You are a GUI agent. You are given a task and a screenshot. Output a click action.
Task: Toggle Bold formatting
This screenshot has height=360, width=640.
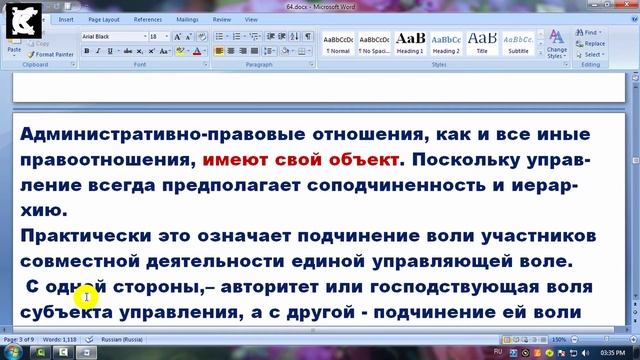click(87, 51)
